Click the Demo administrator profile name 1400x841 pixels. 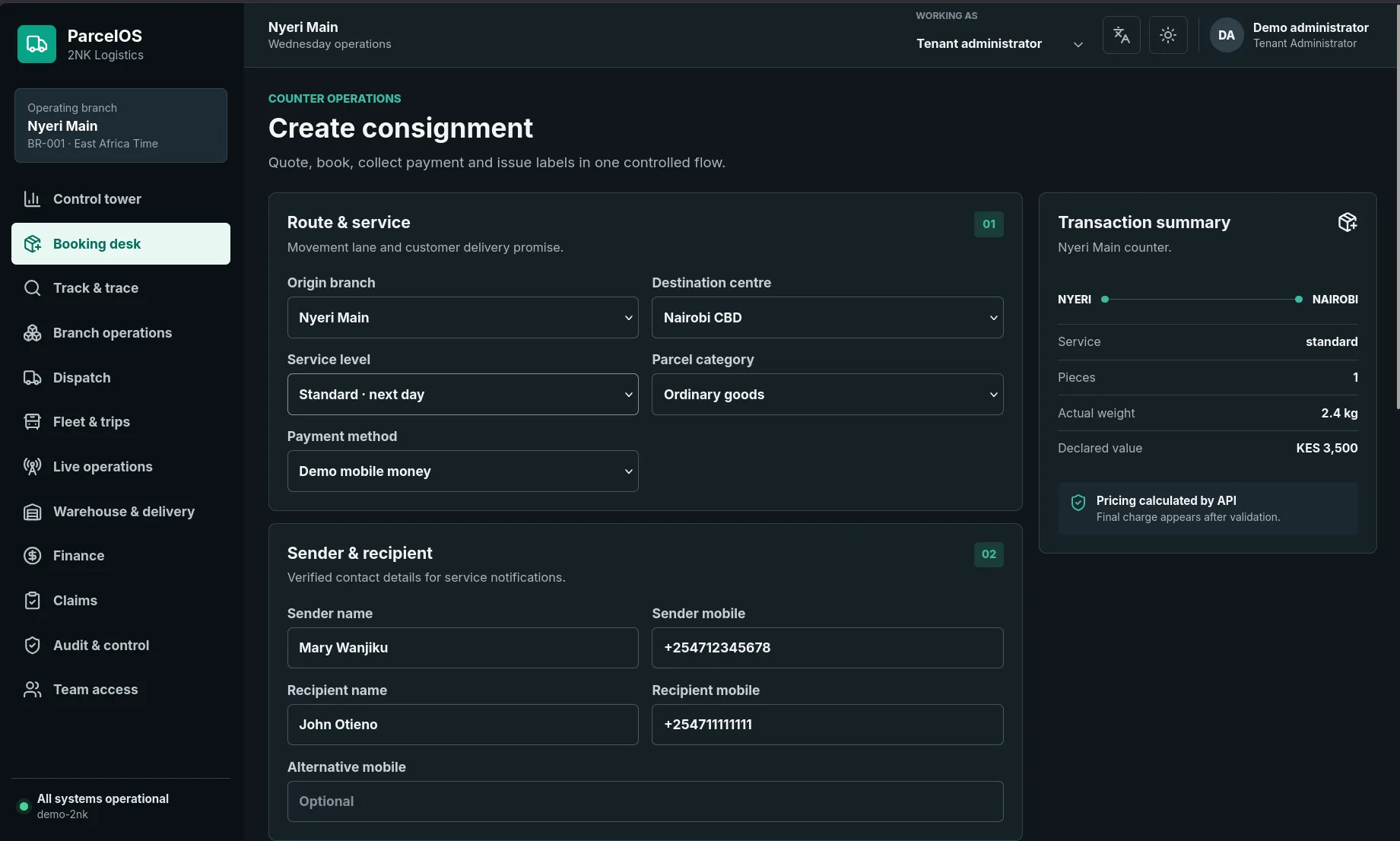[x=1310, y=27]
